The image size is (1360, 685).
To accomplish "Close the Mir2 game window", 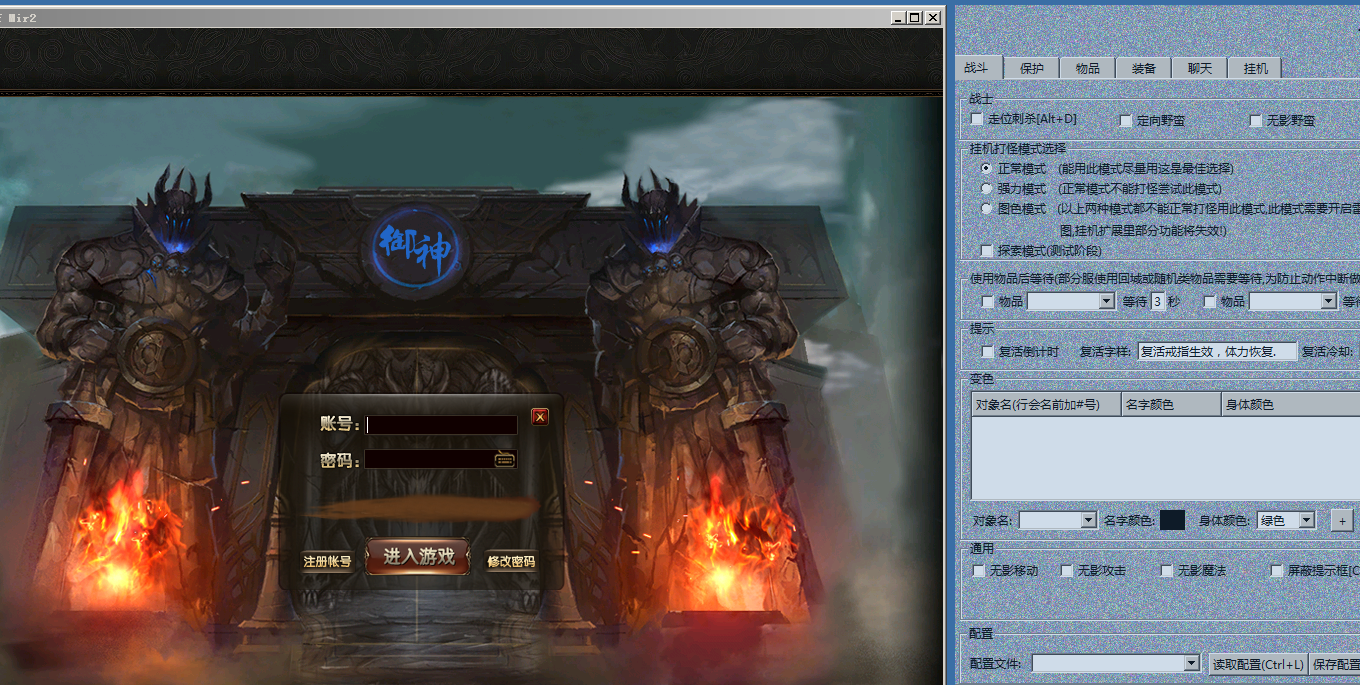I will tap(932, 17).
